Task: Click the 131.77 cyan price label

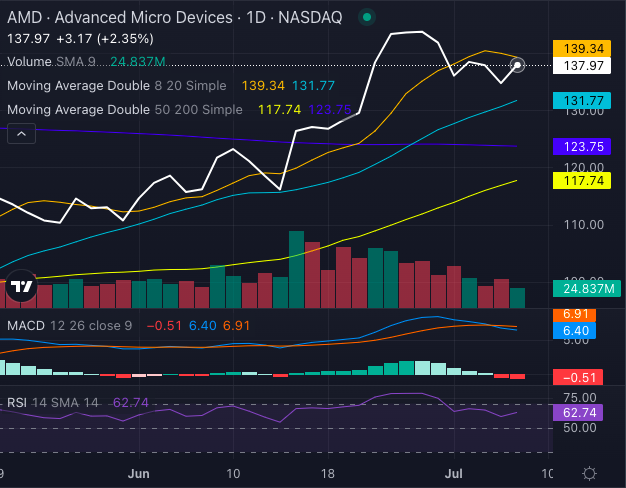Action: click(582, 101)
